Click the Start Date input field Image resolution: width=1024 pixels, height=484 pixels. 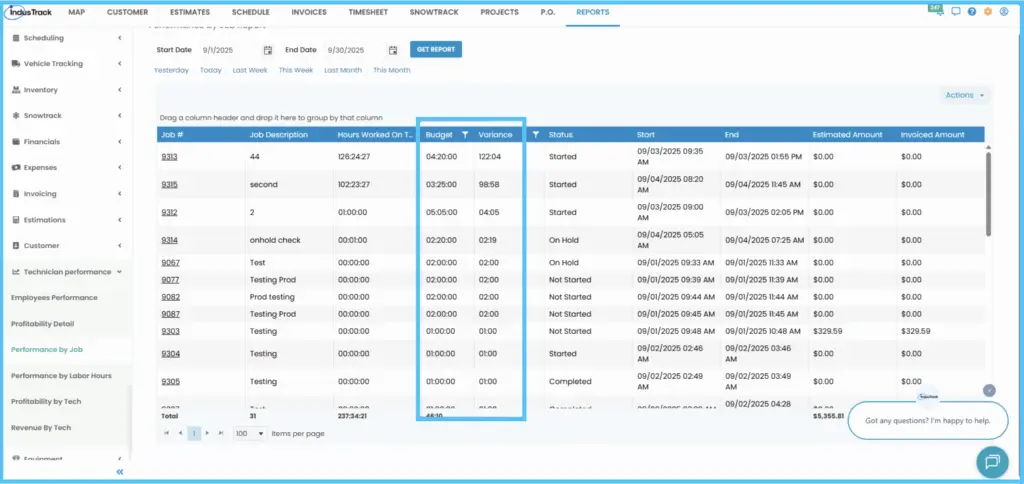point(229,50)
